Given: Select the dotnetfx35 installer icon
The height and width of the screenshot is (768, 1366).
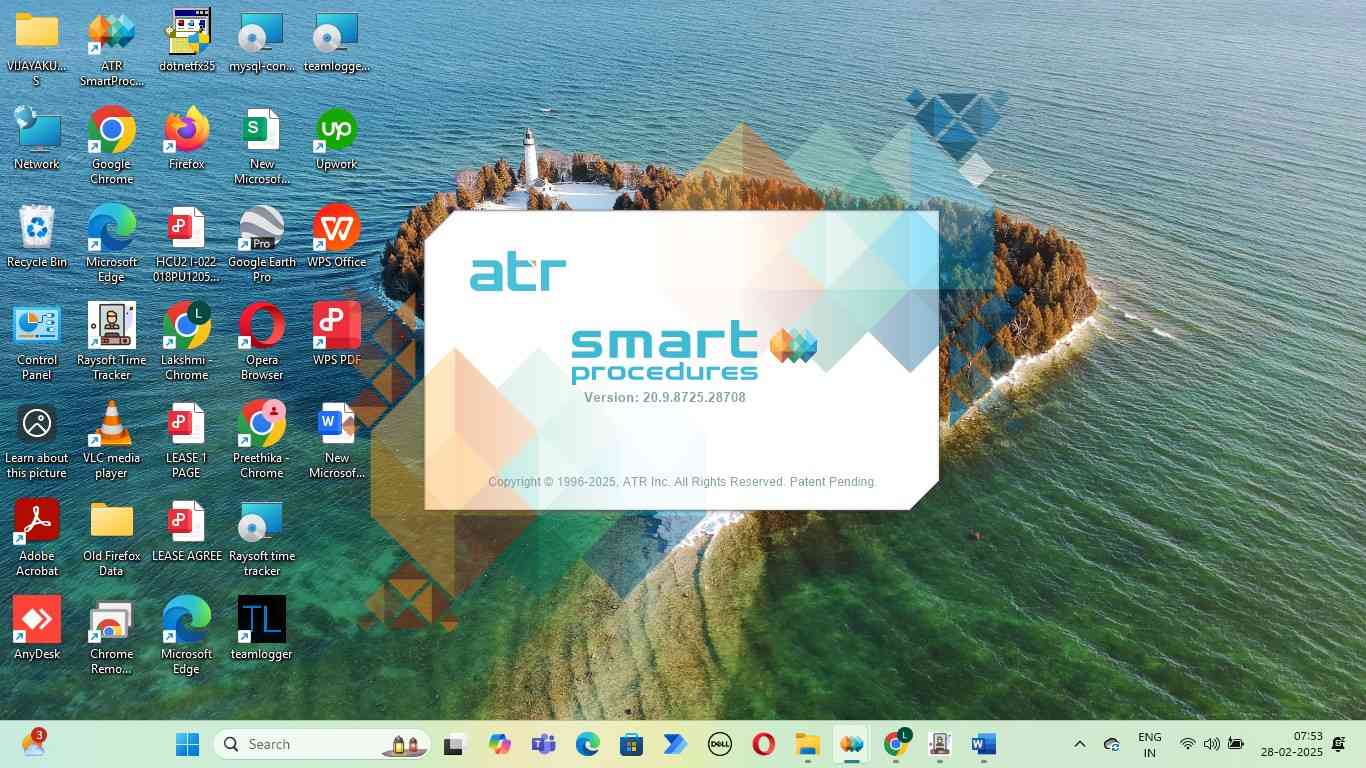Looking at the screenshot, I should point(187,41).
